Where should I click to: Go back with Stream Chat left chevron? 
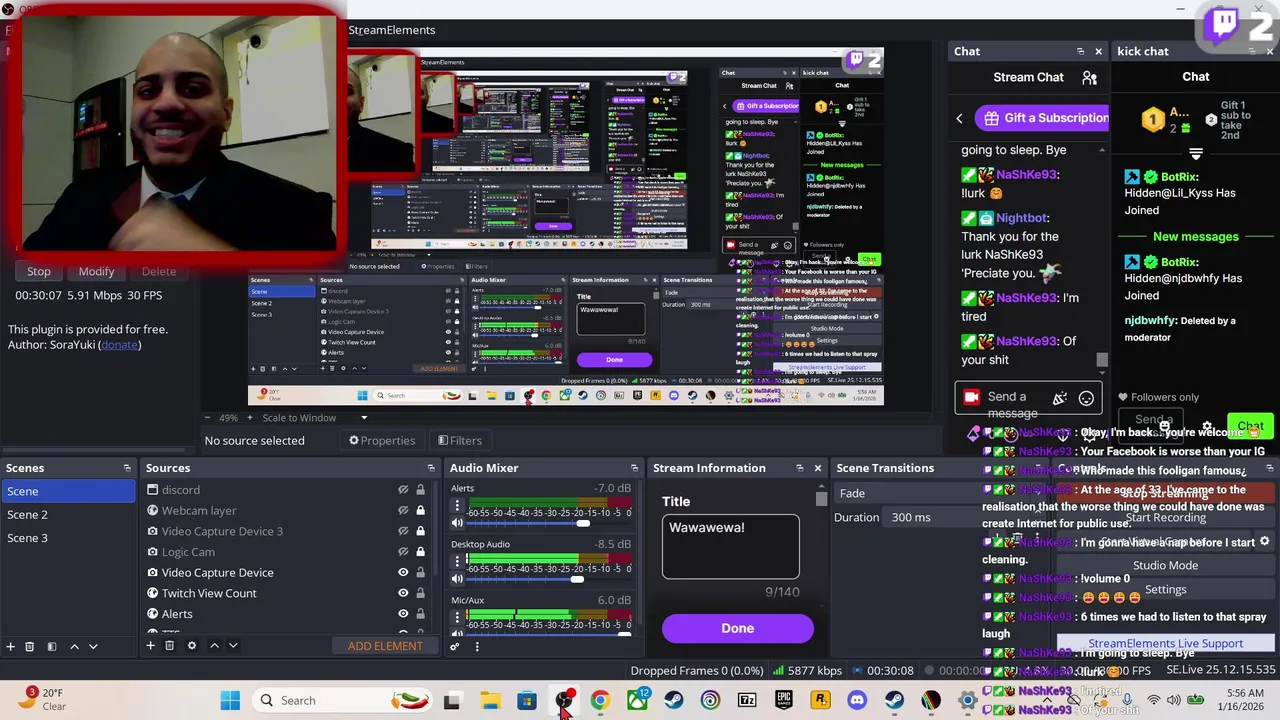[x=959, y=118]
